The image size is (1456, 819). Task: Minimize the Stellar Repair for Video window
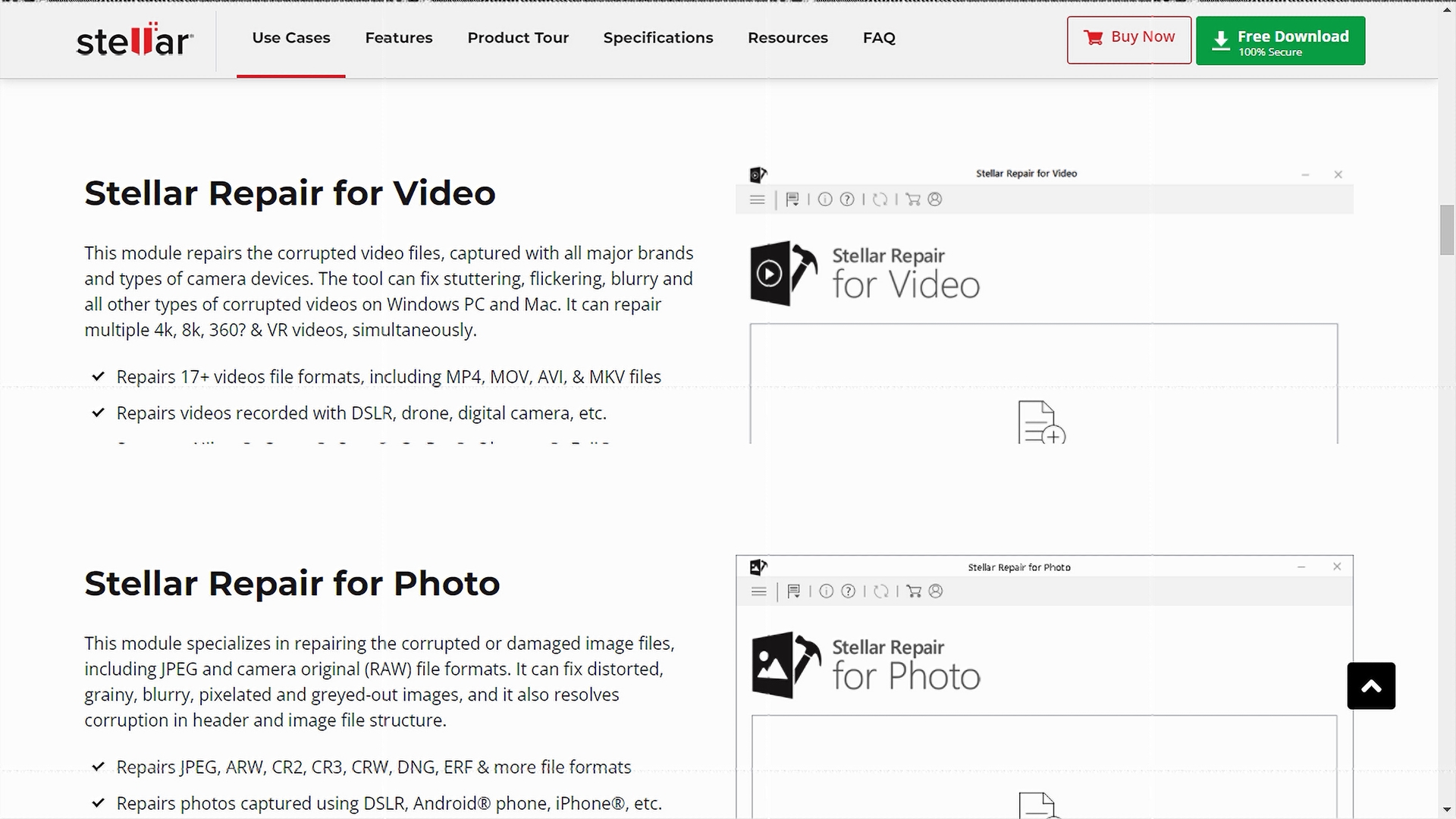click(1305, 175)
